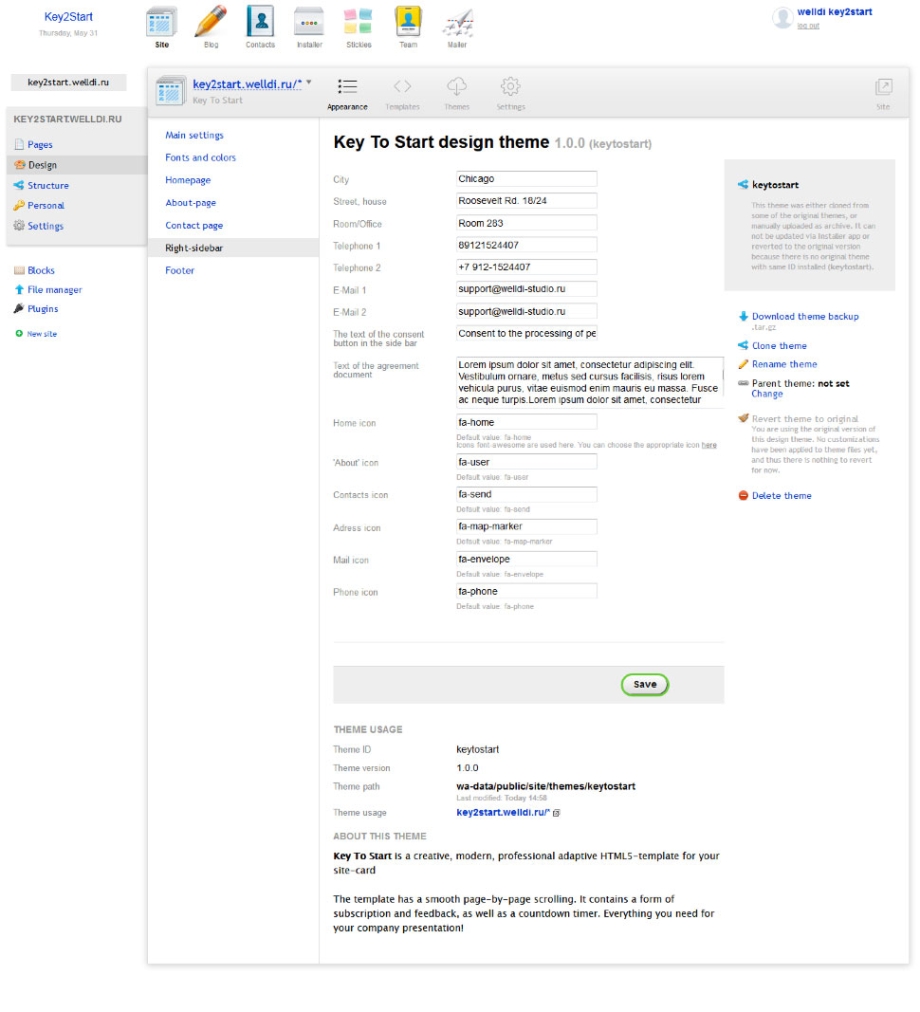The width and height of the screenshot is (920, 1012).
Task: Launch the Installer app icon
Action: (x=309, y=23)
